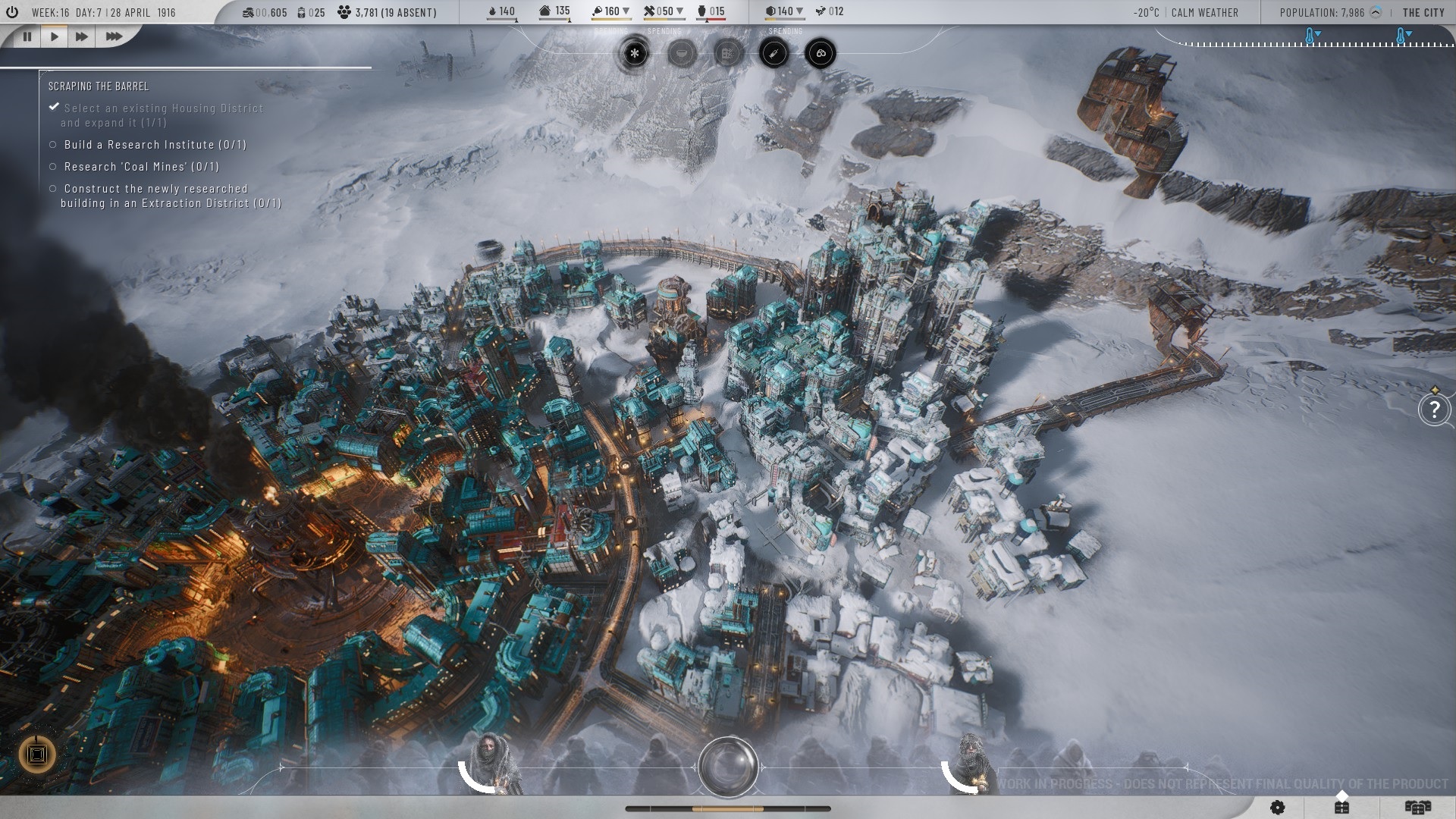Click the shelter house icon 135
This screenshot has width=1456, height=819.
tap(546, 11)
